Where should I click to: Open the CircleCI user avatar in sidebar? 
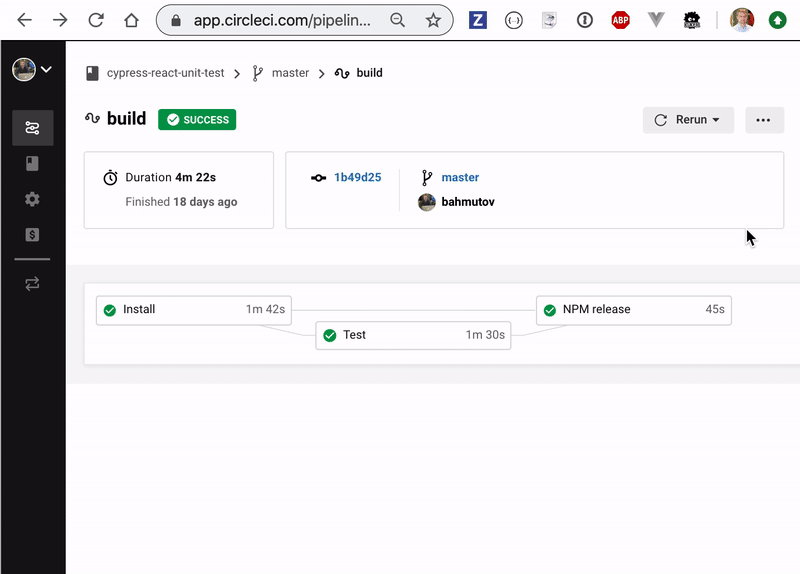click(x=24, y=69)
